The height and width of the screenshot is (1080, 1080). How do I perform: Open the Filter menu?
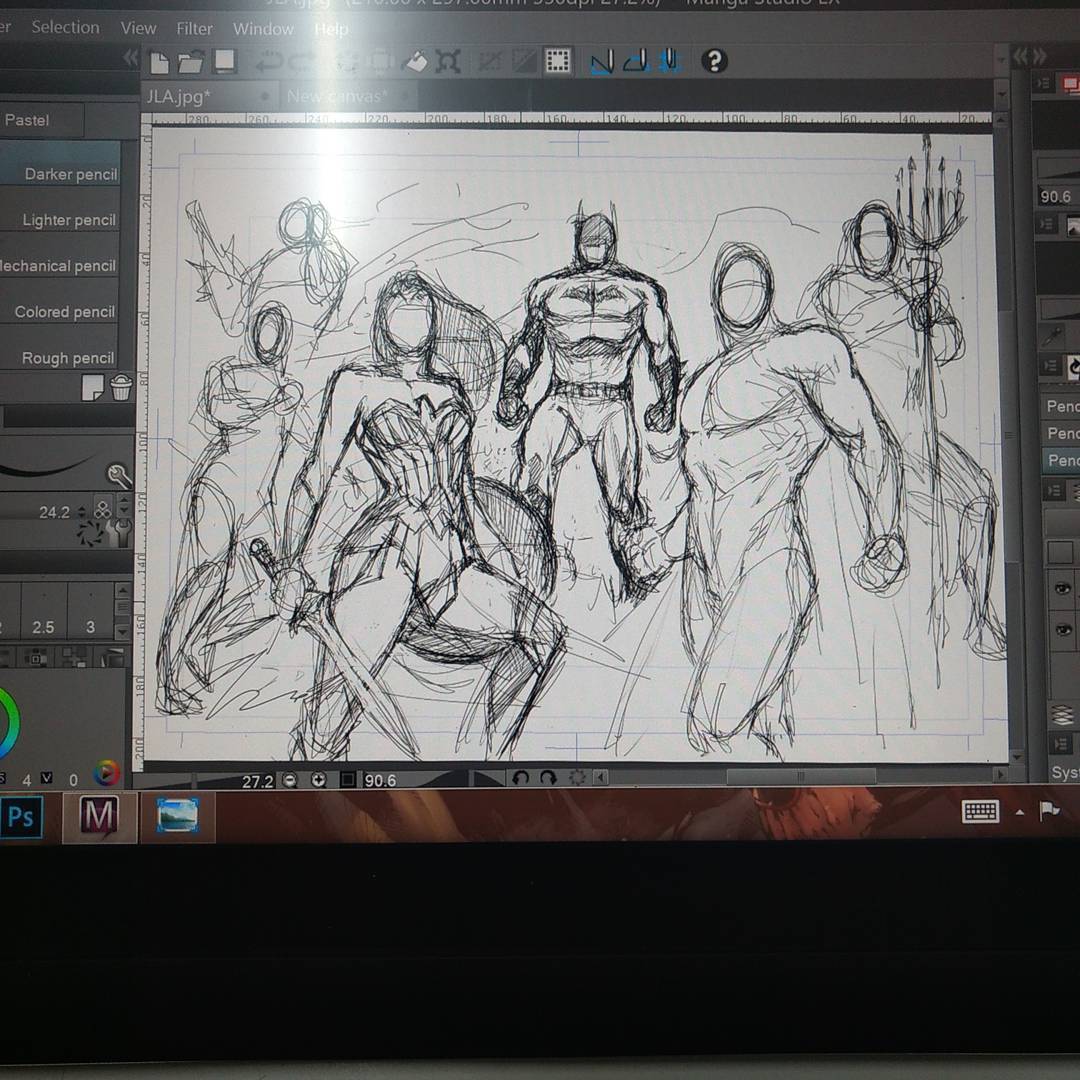194,28
